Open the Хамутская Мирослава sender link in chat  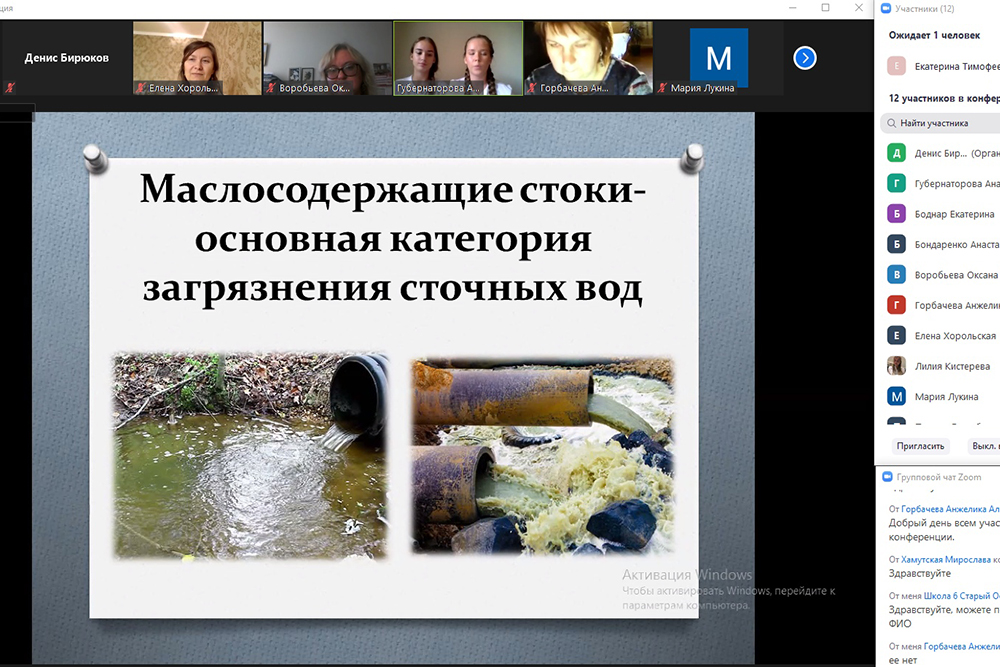(949, 559)
